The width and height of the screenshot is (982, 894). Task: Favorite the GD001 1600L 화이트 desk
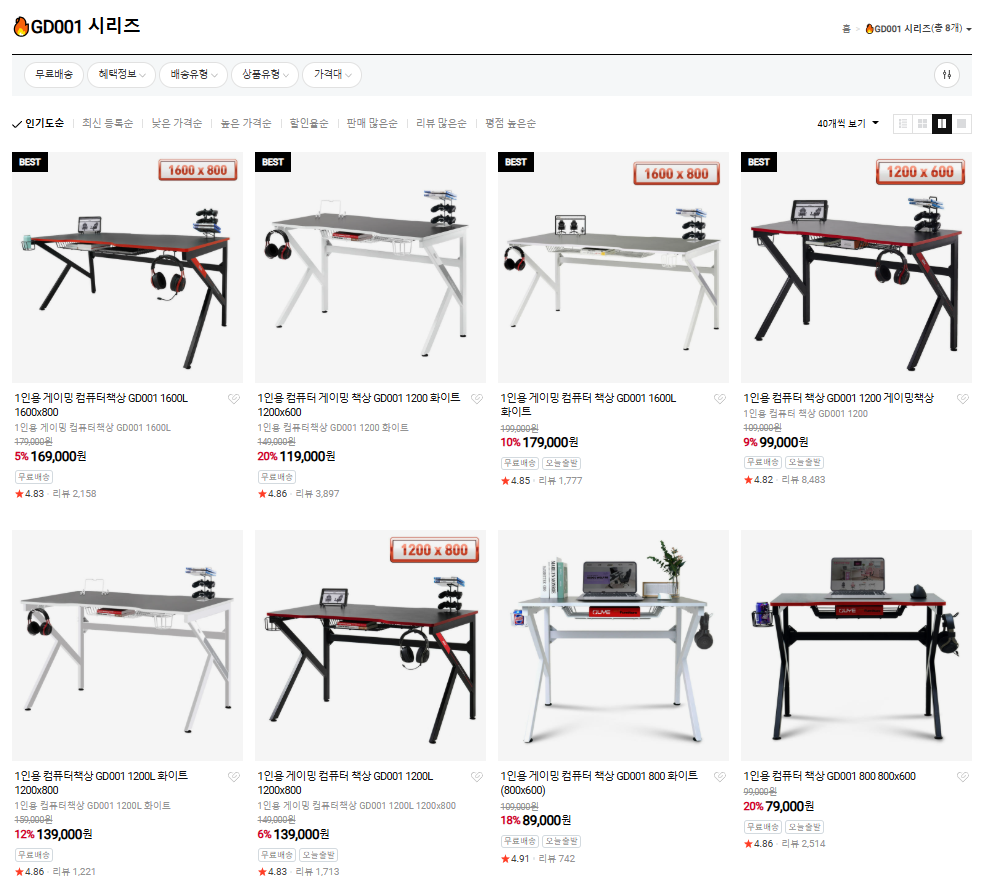pos(720,398)
